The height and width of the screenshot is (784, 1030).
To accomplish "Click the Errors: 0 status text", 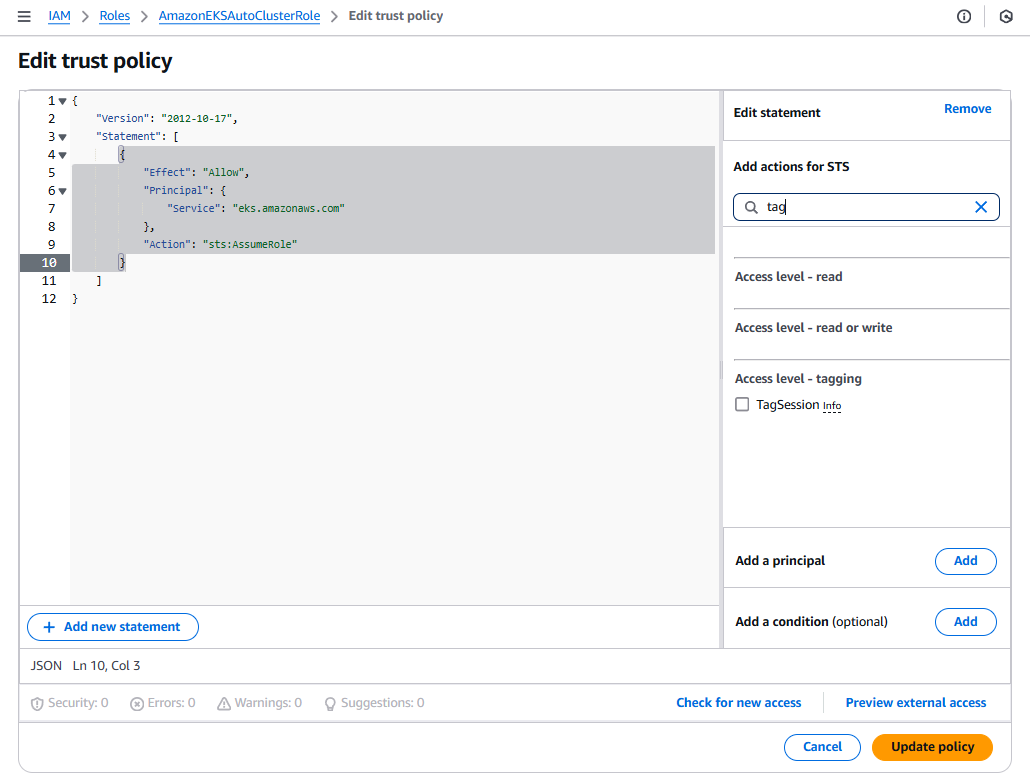I will point(171,703).
